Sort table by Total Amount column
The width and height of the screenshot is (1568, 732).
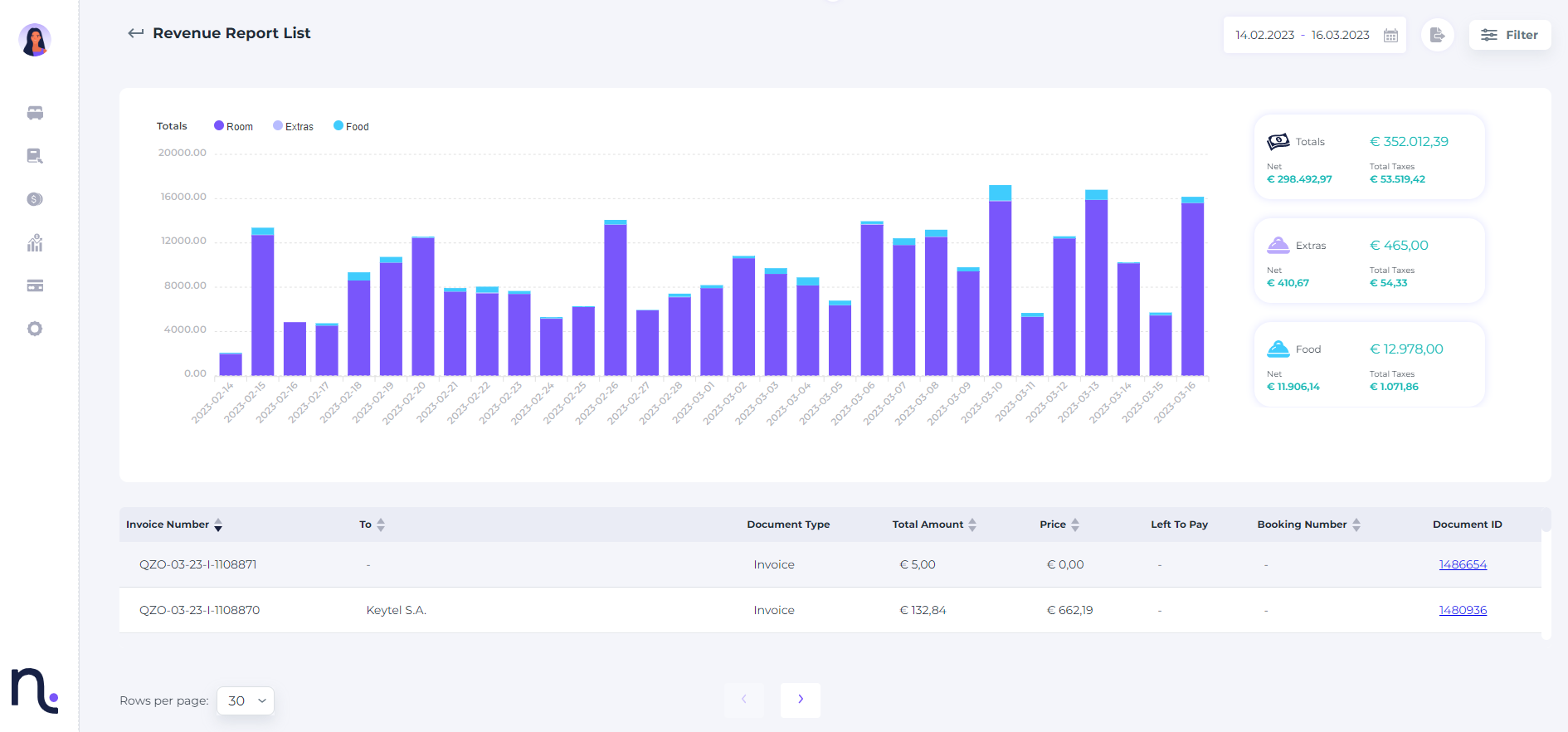click(x=972, y=525)
